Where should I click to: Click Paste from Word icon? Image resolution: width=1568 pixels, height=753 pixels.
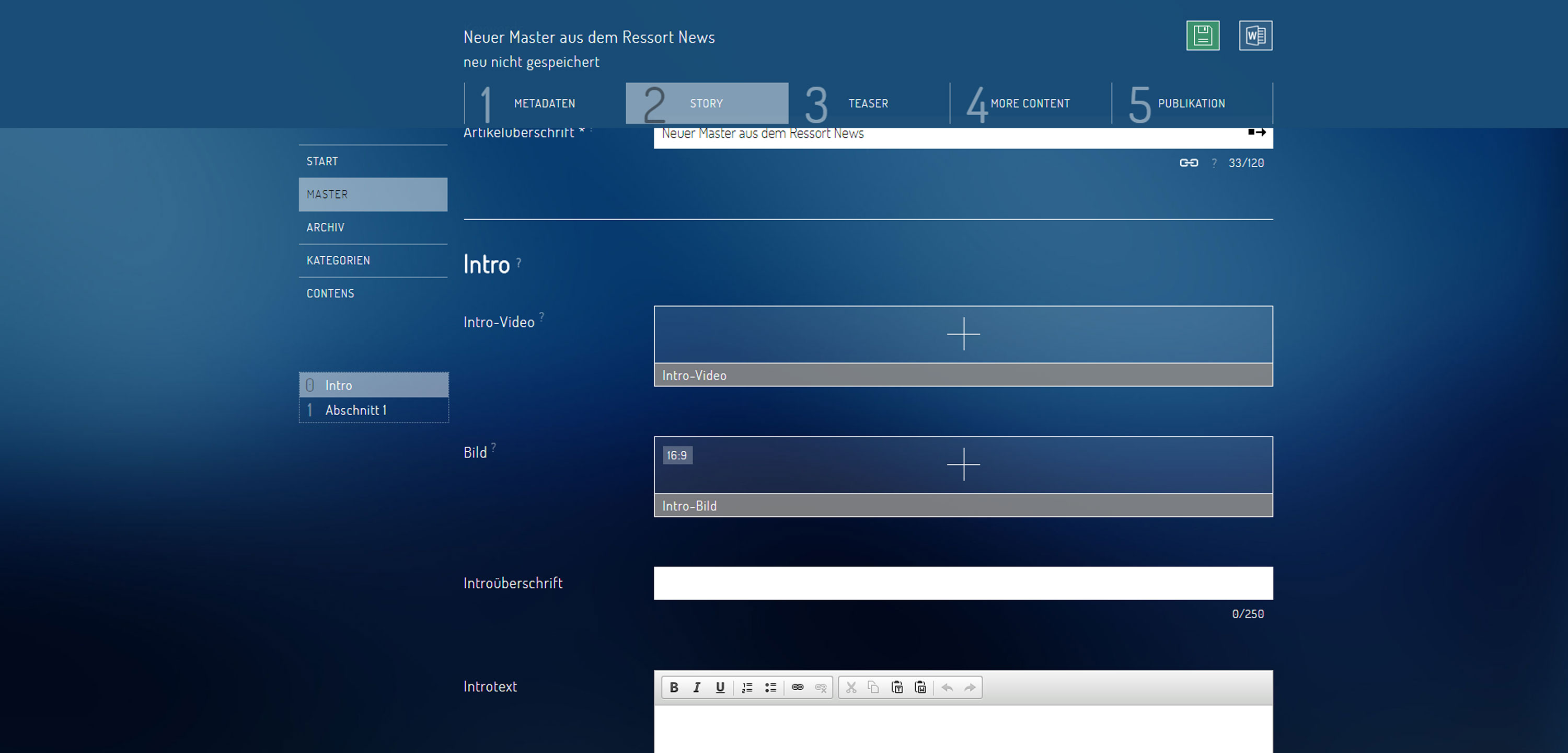pyautogui.click(x=920, y=687)
